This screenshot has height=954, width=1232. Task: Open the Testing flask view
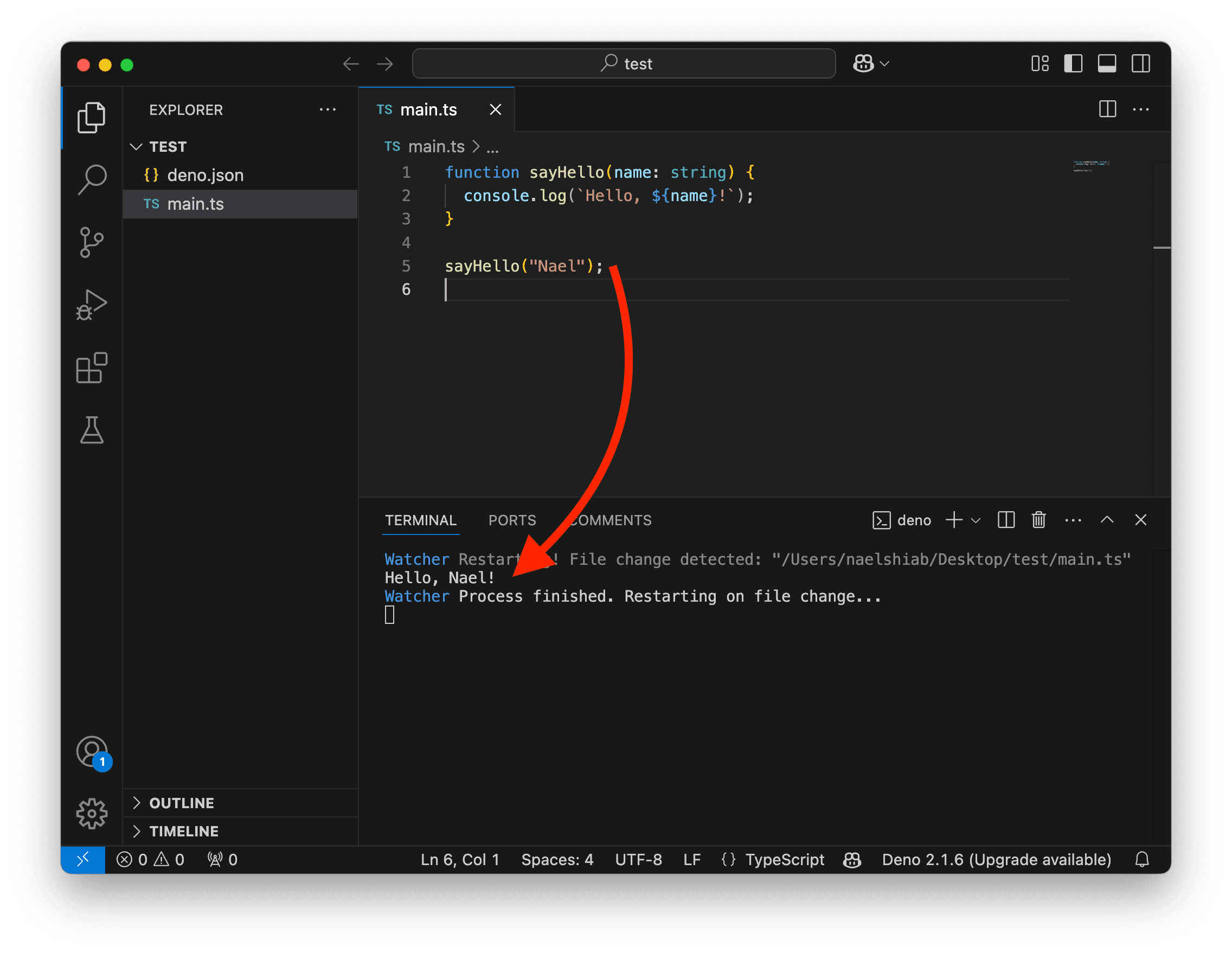92,430
